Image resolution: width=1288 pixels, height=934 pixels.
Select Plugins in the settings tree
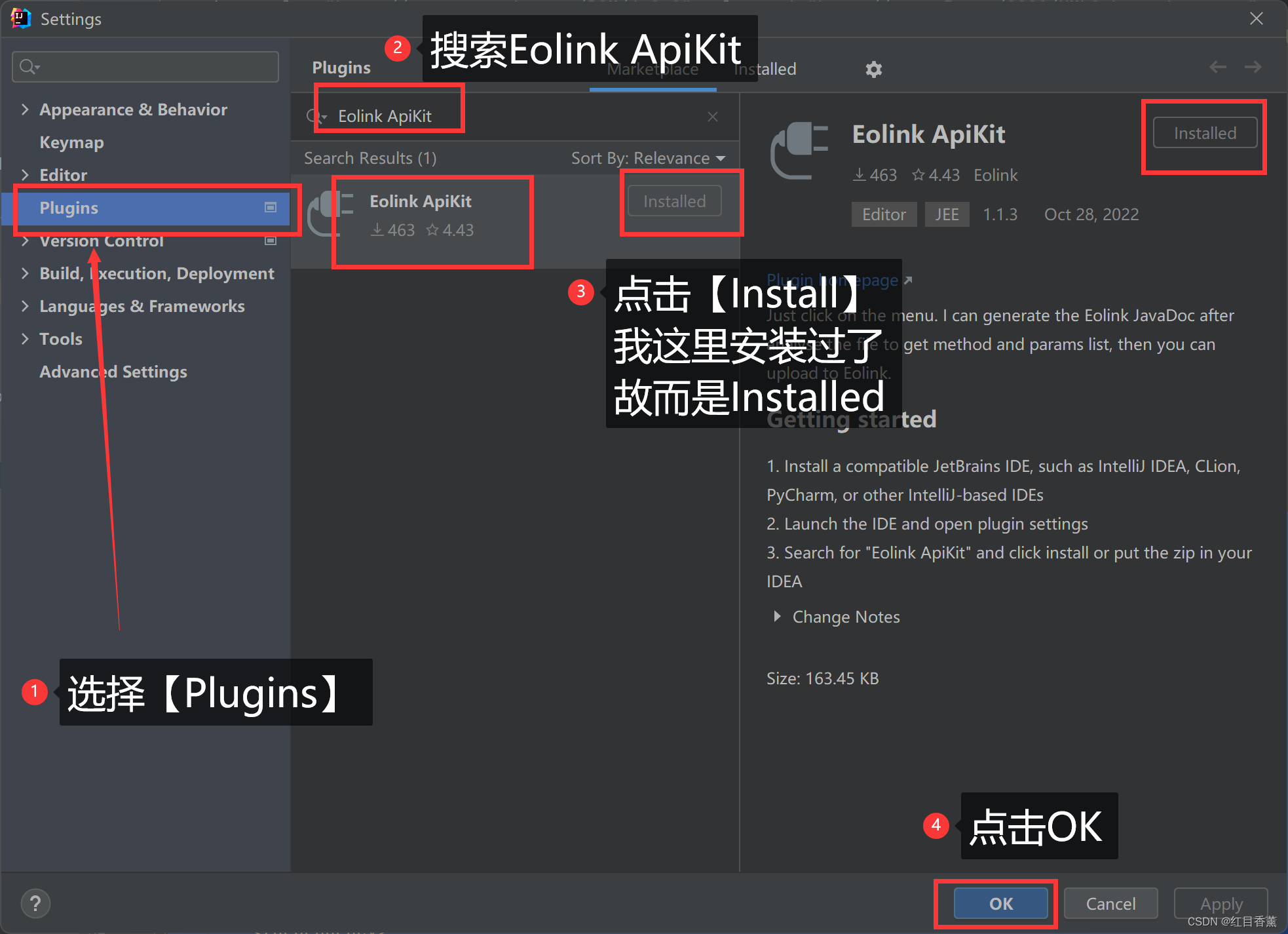(x=69, y=208)
